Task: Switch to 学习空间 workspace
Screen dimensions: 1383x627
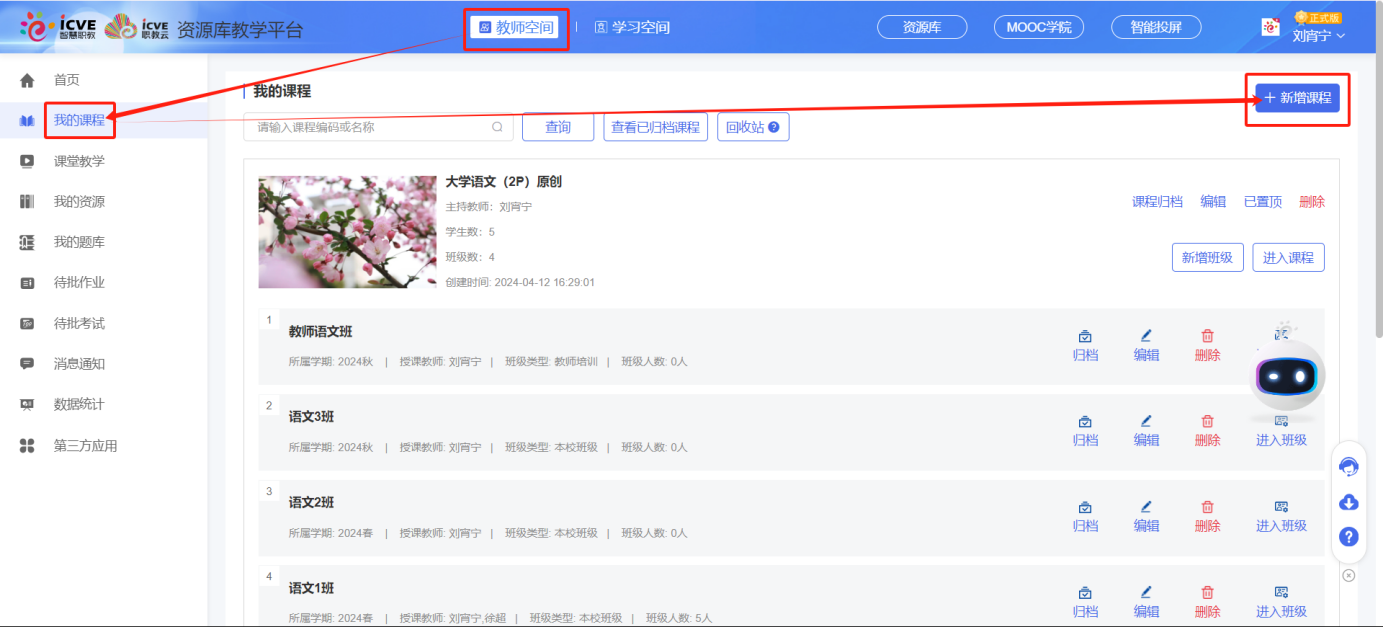Action: pyautogui.click(x=632, y=26)
